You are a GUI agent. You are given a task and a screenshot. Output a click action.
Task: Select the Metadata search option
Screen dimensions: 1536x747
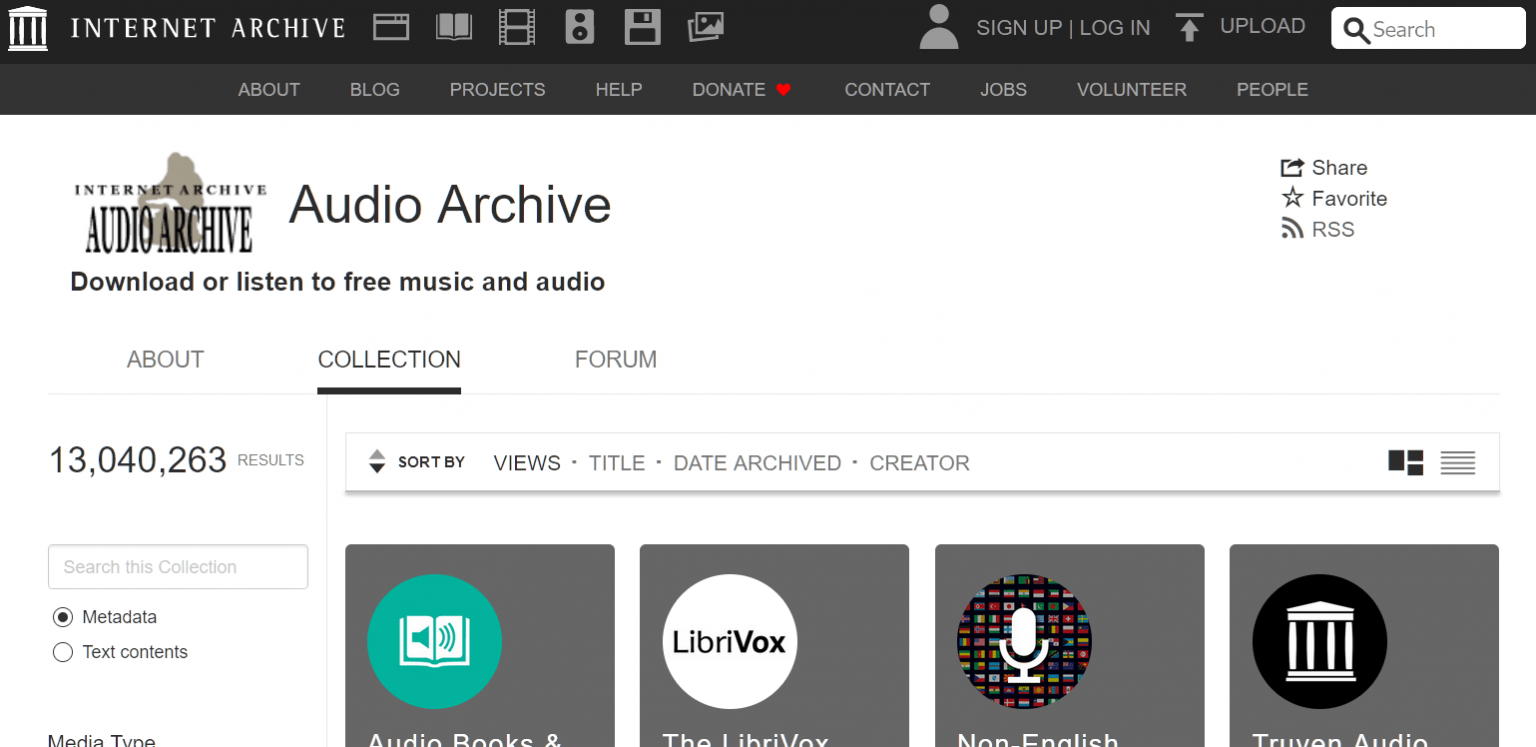click(62, 617)
